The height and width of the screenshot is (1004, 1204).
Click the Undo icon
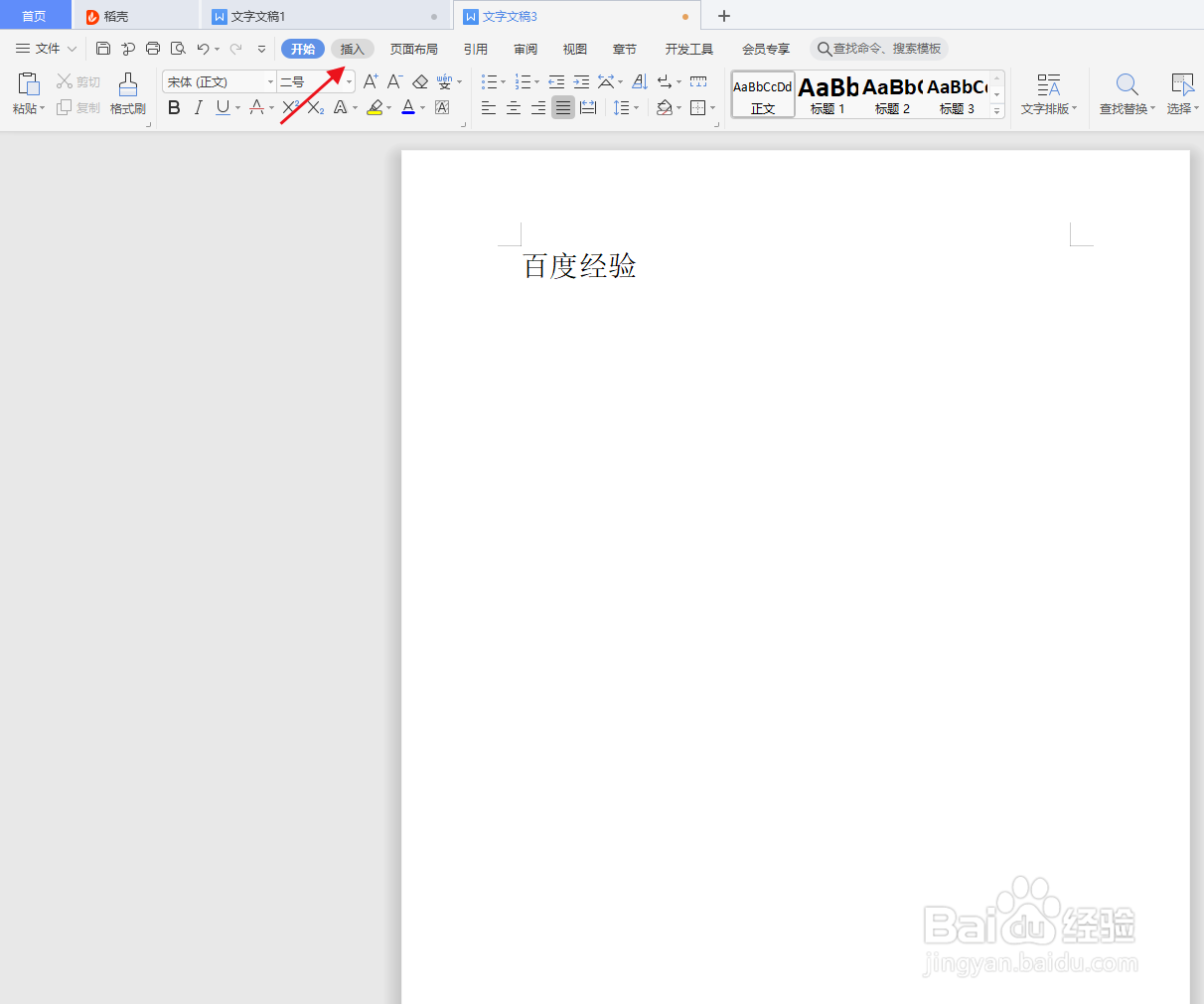[203, 49]
